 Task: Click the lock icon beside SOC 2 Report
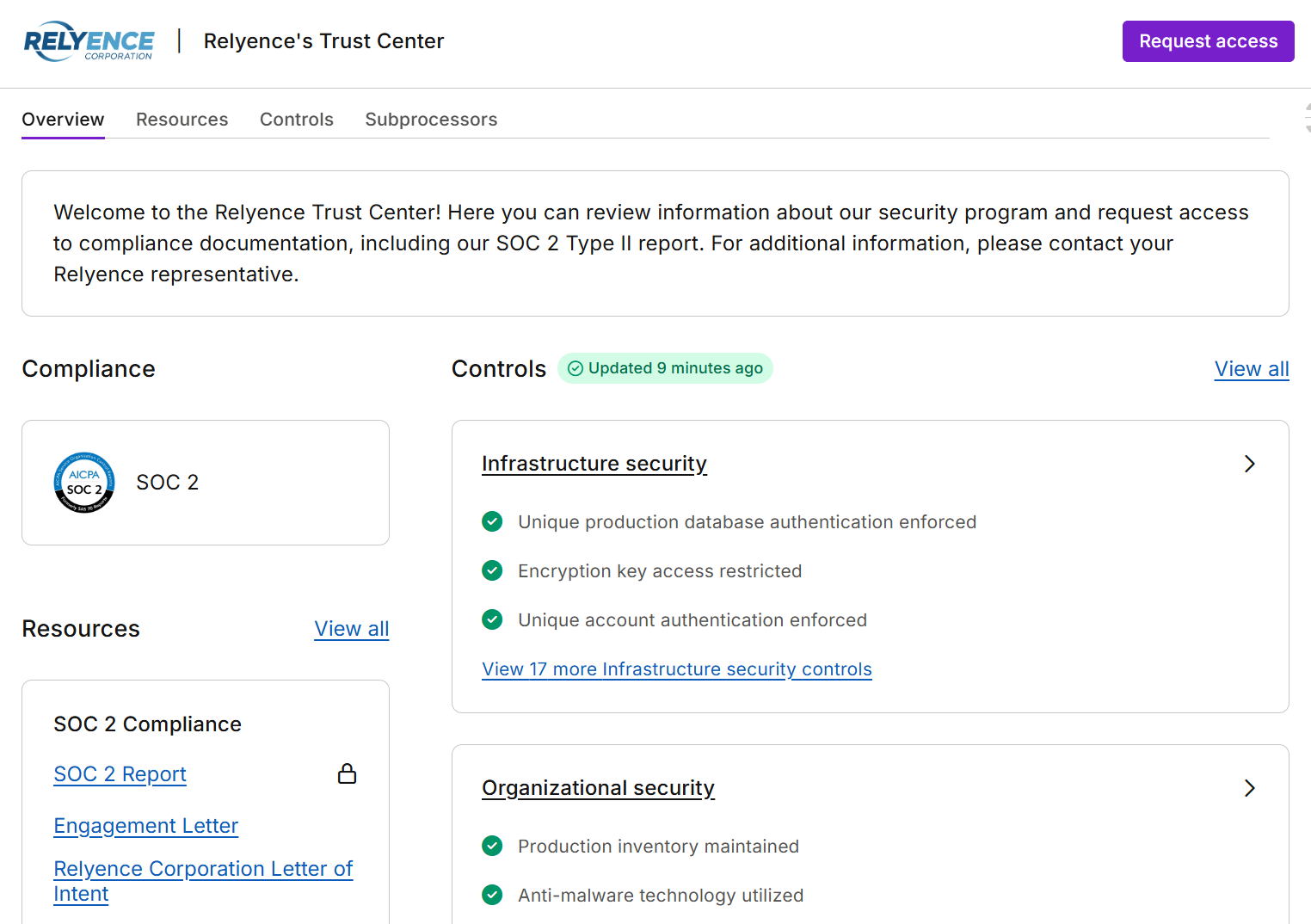[x=348, y=773]
